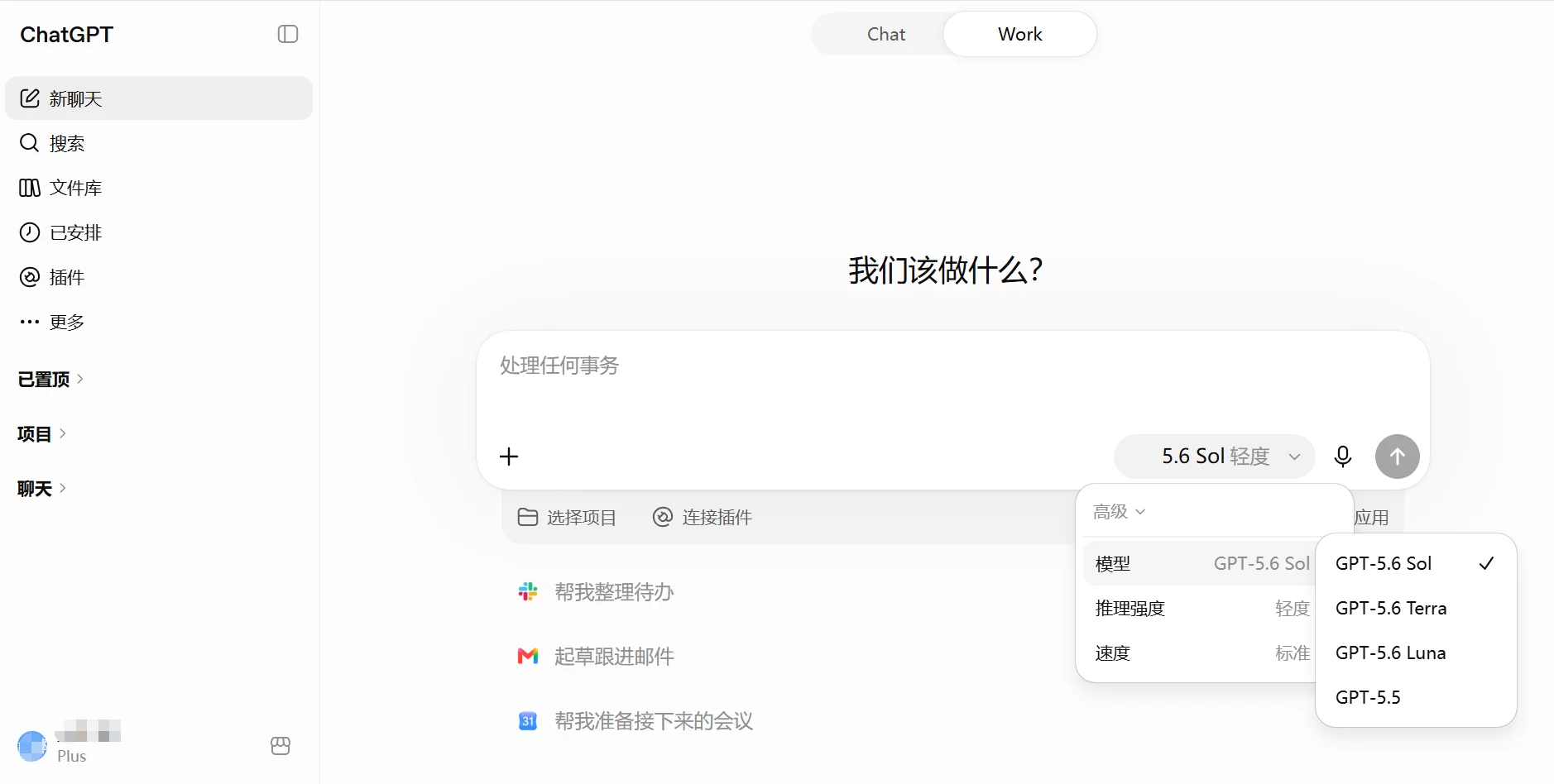Switch to the Chat mode tab
Viewport: 1554px width, 784px height.
[886, 34]
